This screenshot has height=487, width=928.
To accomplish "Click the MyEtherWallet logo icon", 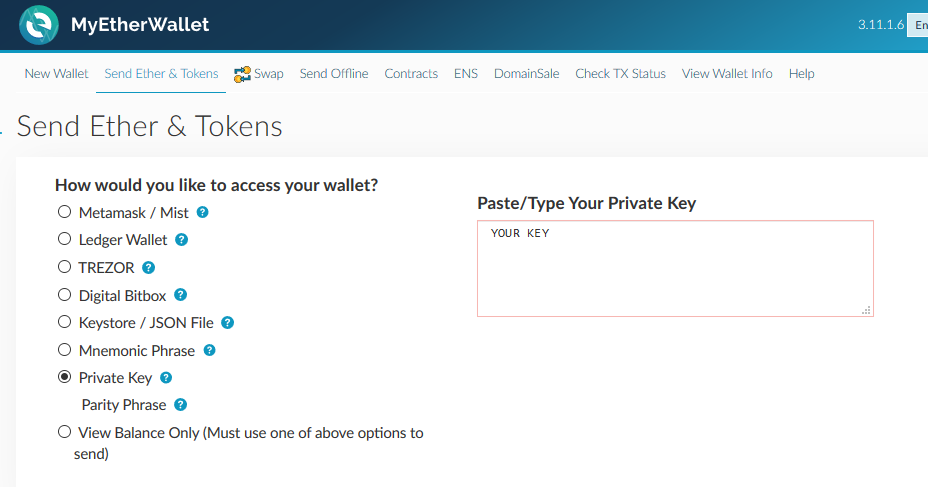I will point(39,25).
